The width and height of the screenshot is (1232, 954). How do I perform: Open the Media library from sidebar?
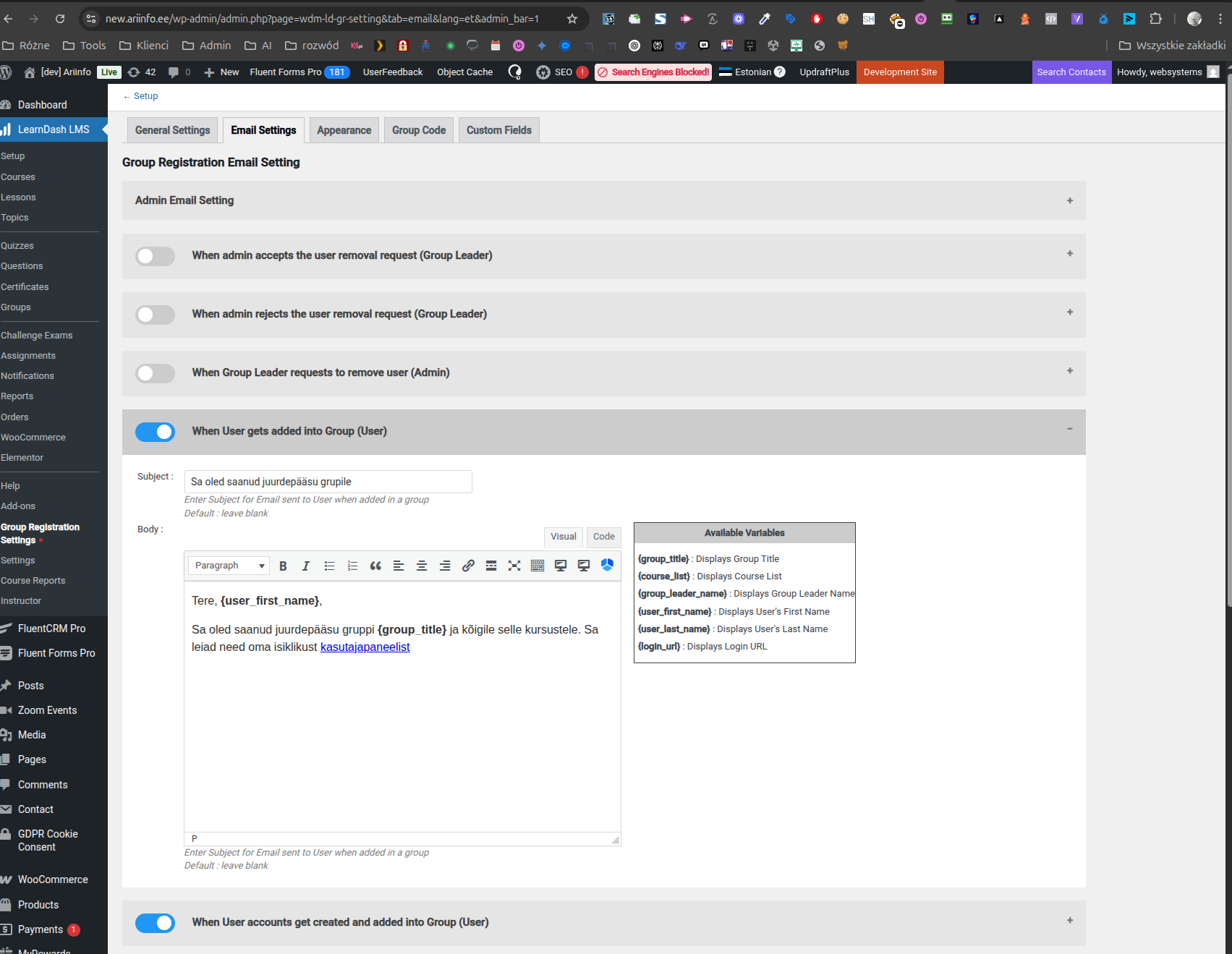pos(32,735)
